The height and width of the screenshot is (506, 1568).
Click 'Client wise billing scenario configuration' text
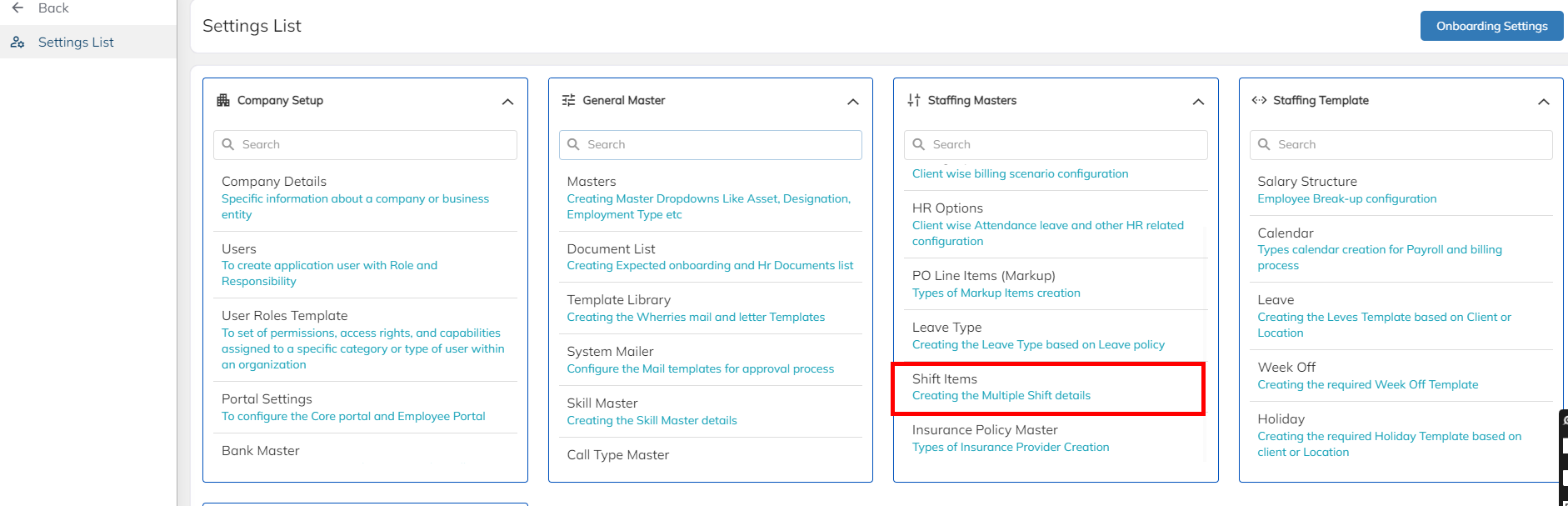1021,173
